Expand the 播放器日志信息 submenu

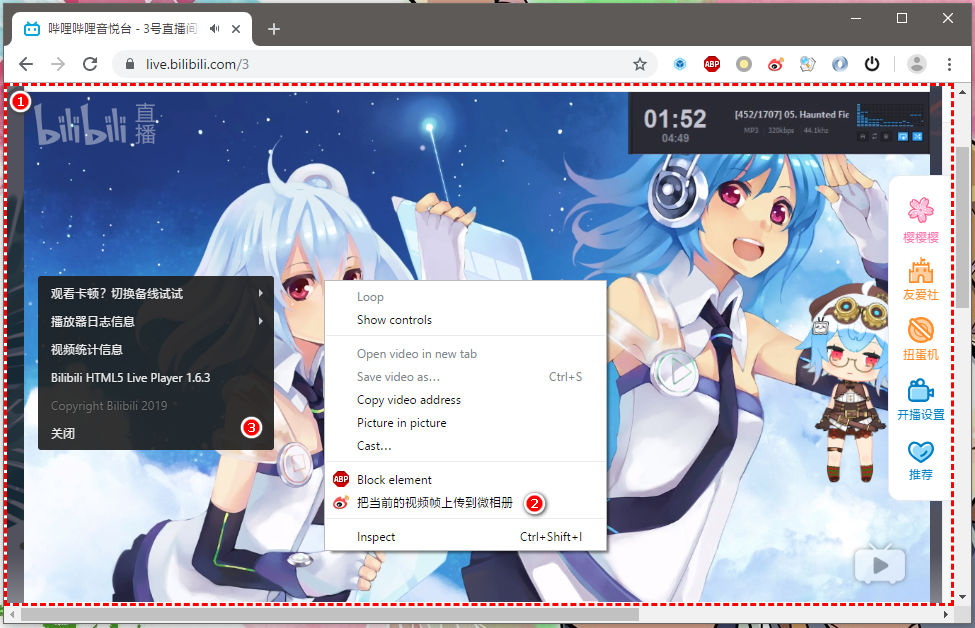coord(155,321)
